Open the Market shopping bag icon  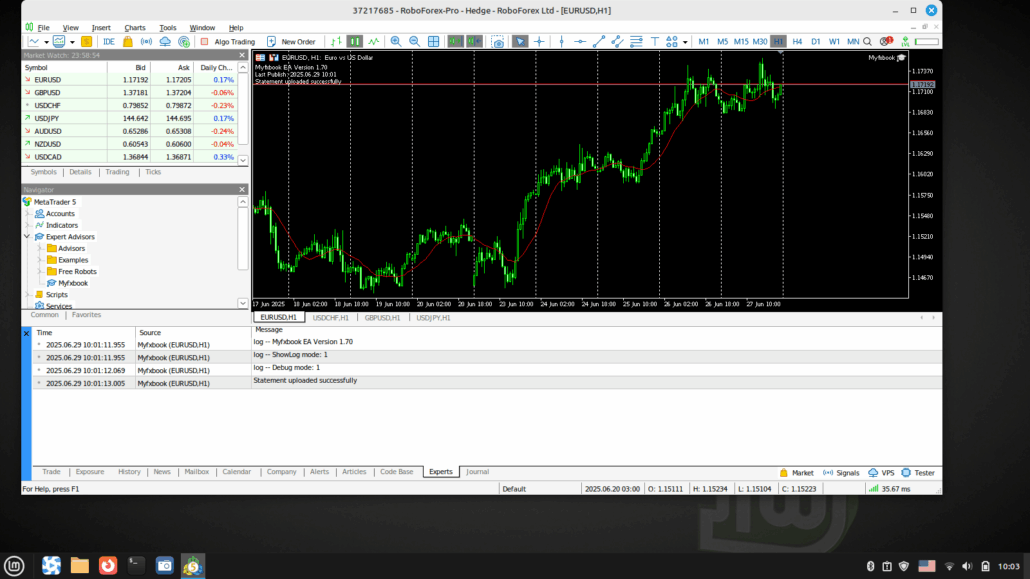[127, 41]
